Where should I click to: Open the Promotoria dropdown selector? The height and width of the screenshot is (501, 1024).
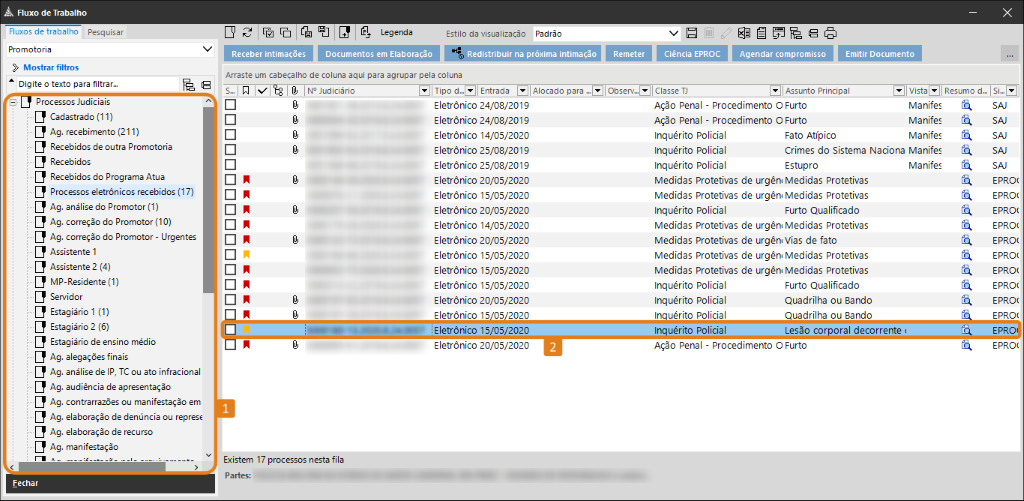click(x=207, y=48)
